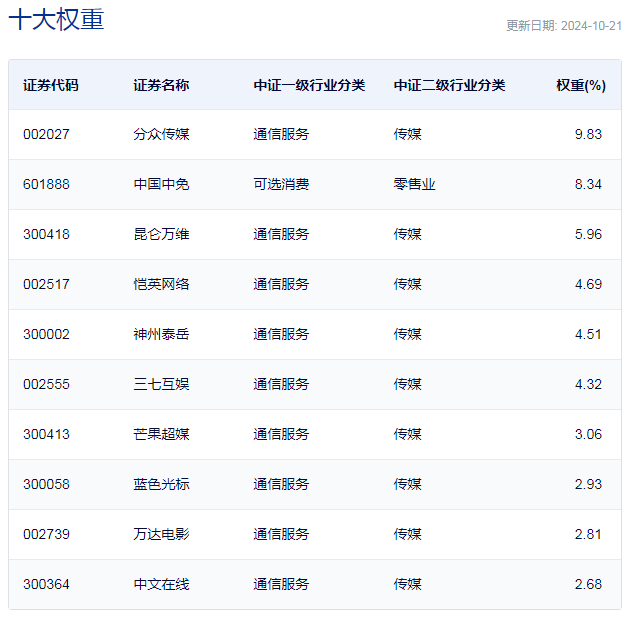629x617 pixels.
Task: Select stock code 601888
Action: [x=47, y=184]
